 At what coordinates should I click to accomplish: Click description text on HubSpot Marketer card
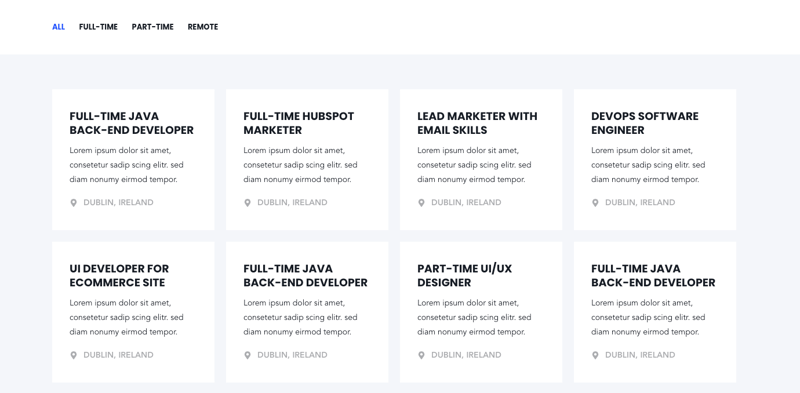click(x=300, y=165)
